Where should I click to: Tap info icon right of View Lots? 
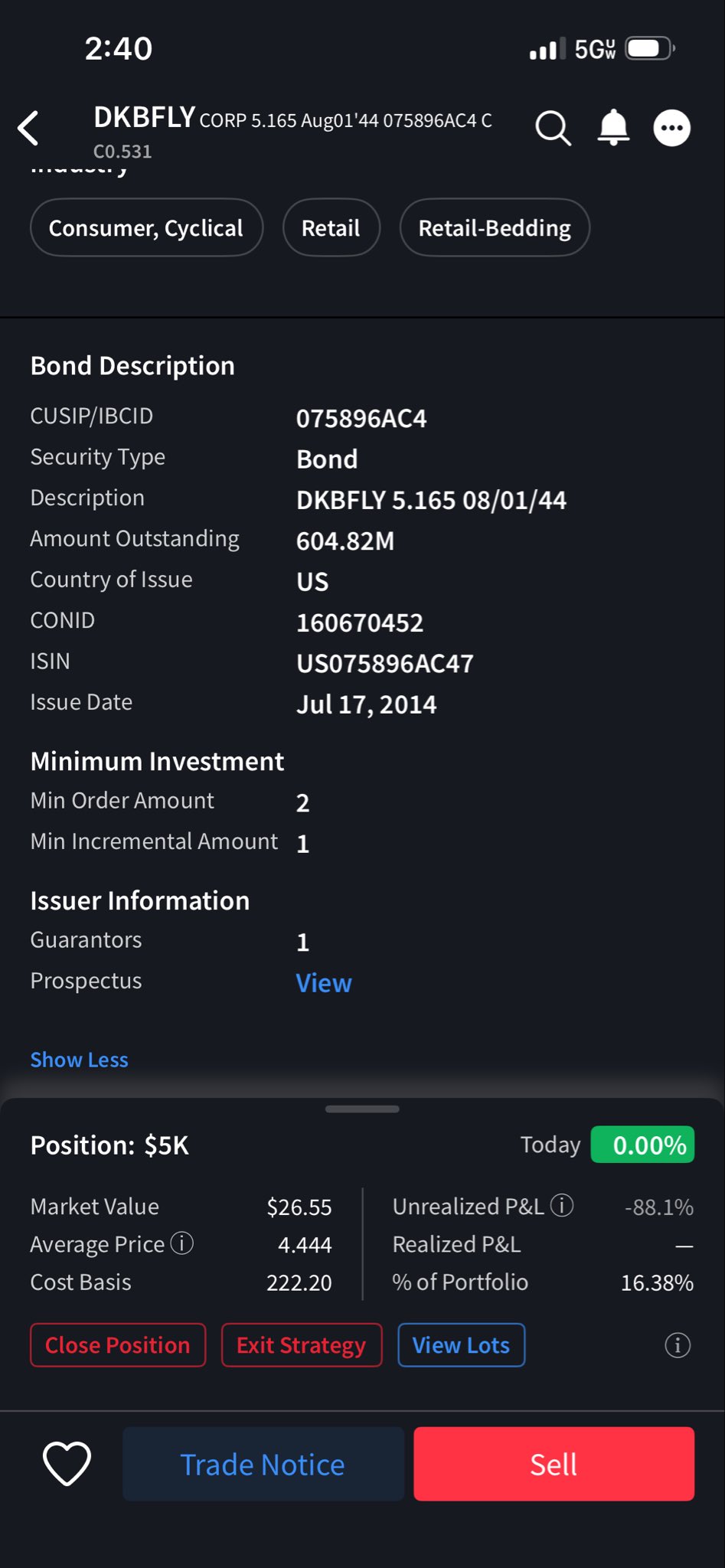[x=678, y=1345]
